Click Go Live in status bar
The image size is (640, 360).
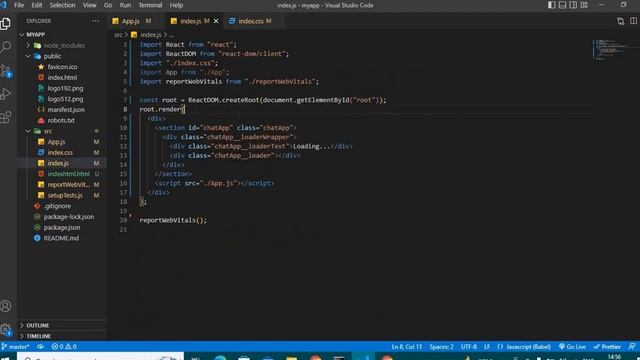pos(572,347)
